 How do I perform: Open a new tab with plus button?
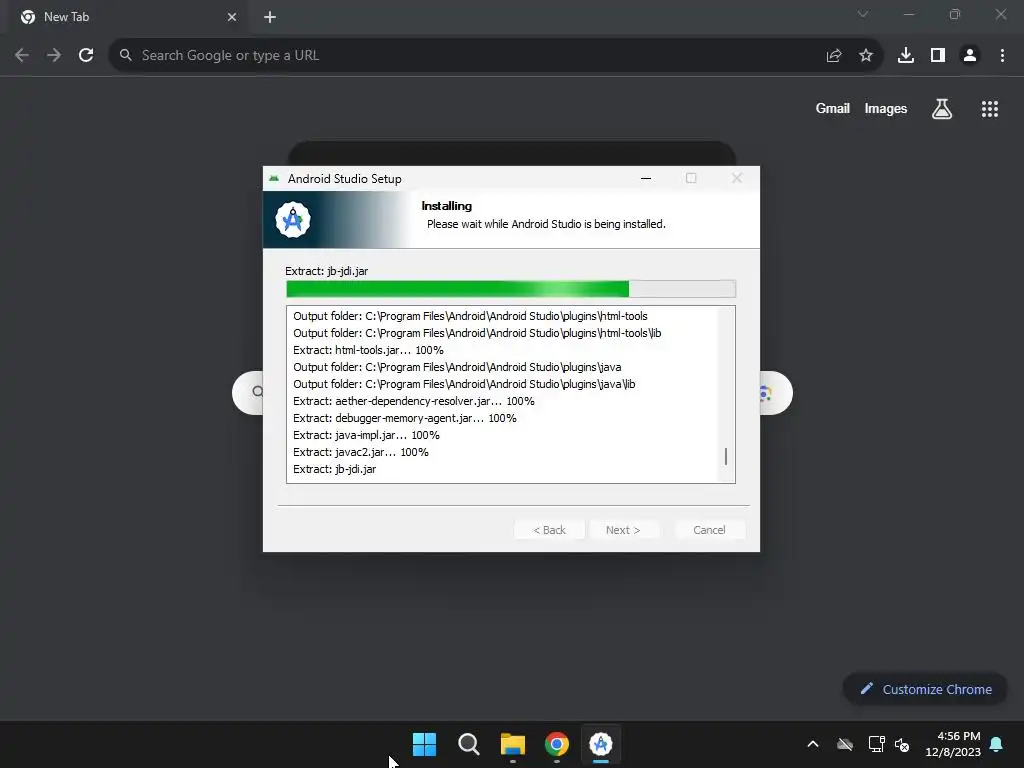(270, 17)
